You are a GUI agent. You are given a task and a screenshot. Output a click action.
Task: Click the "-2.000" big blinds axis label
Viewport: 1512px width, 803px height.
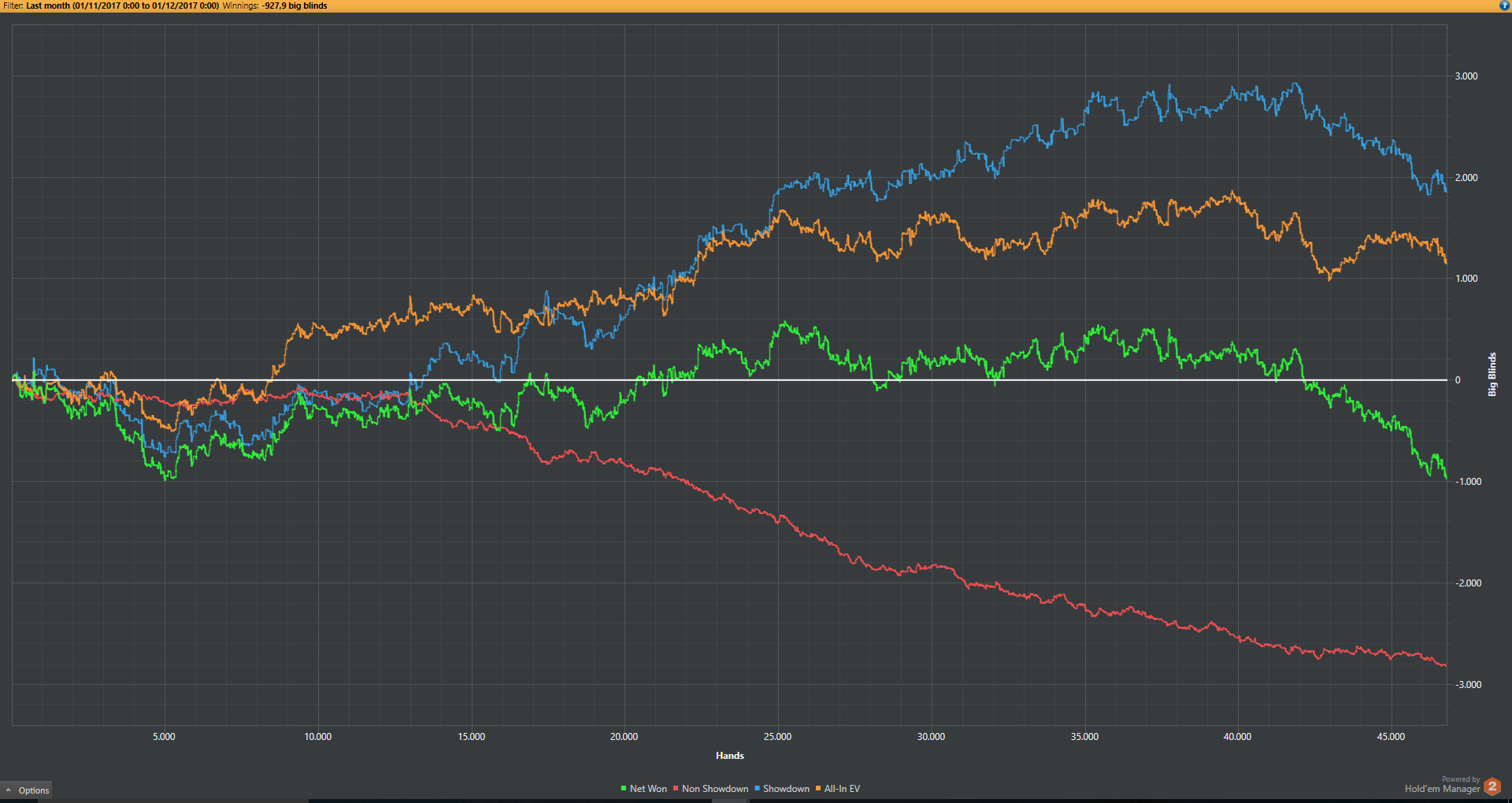pyautogui.click(x=1468, y=583)
